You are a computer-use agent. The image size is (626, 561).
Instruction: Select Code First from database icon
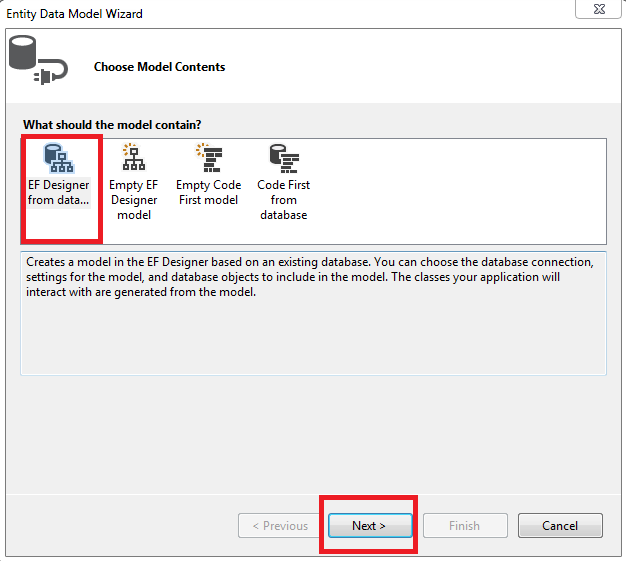click(284, 159)
